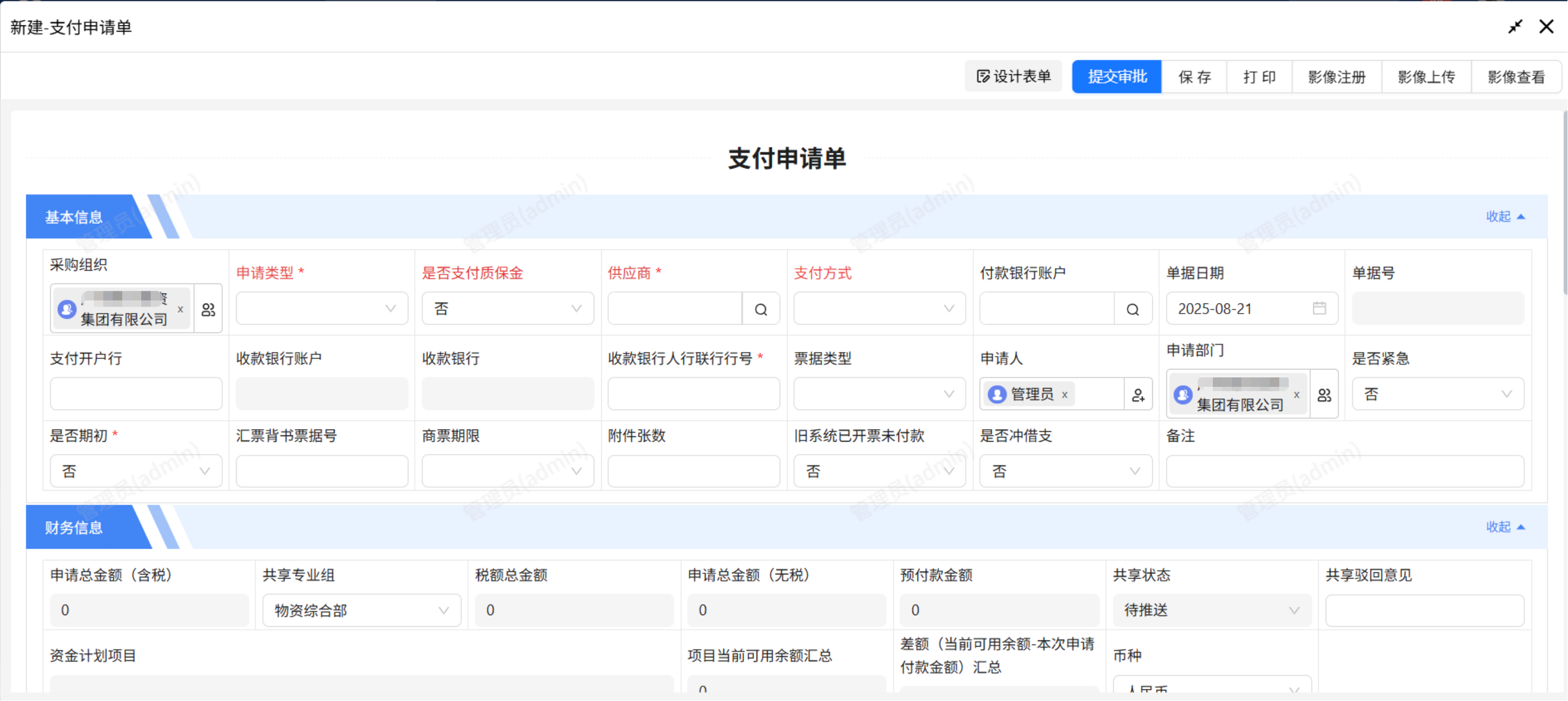Focus the 支付开户行 input field
Image resolution: width=1568 pixels, height=701 pixels.
pos(136,393)
